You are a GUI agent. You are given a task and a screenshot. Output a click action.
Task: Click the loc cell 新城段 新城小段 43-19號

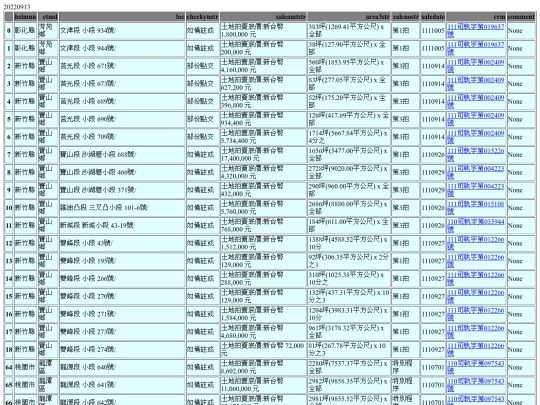[x=122, y=225]
